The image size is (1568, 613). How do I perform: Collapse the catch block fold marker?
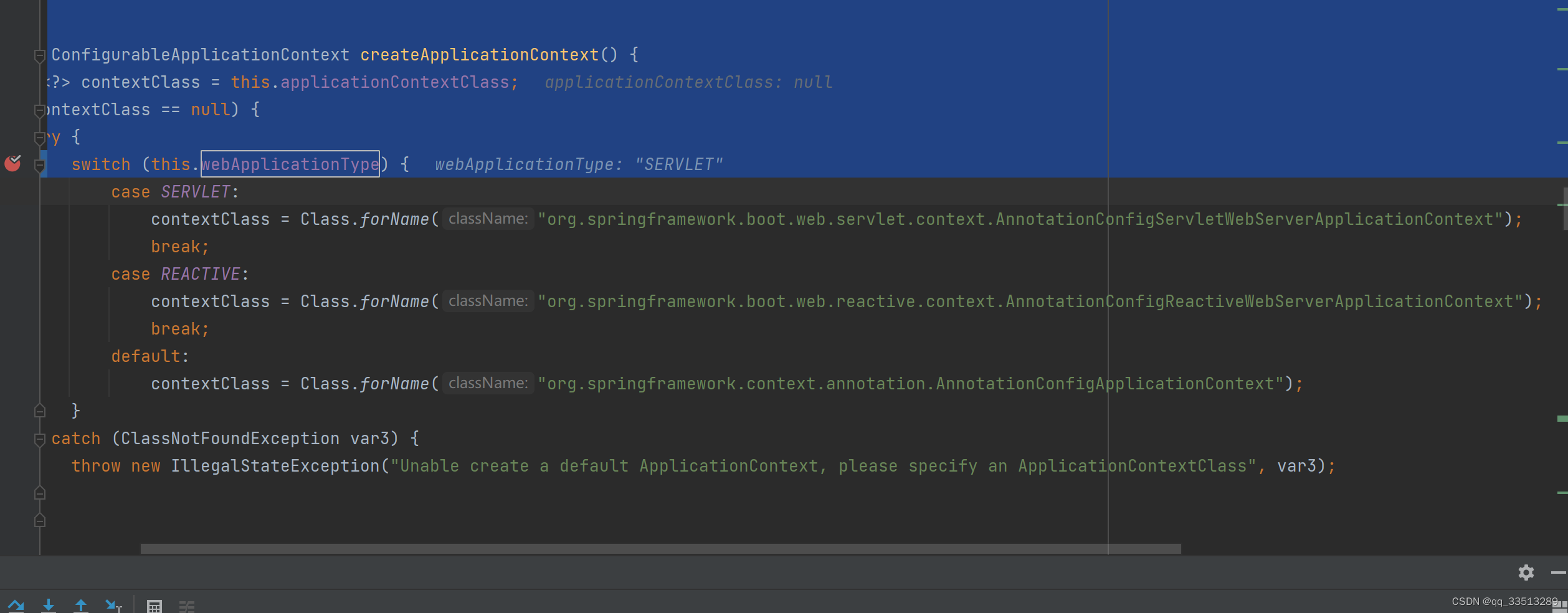coord(40,438)
